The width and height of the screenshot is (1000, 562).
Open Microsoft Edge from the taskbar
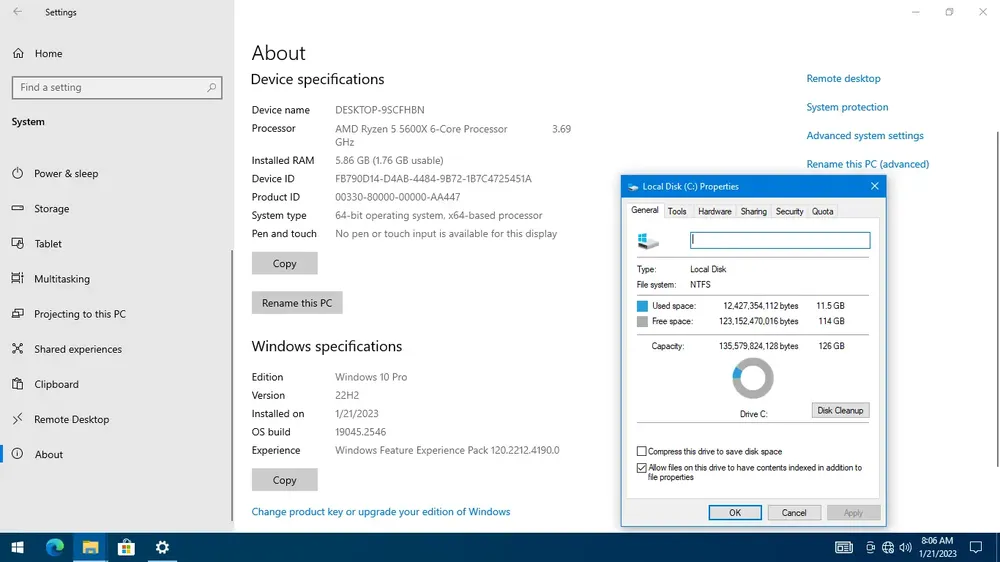click(x=55, y=547)
